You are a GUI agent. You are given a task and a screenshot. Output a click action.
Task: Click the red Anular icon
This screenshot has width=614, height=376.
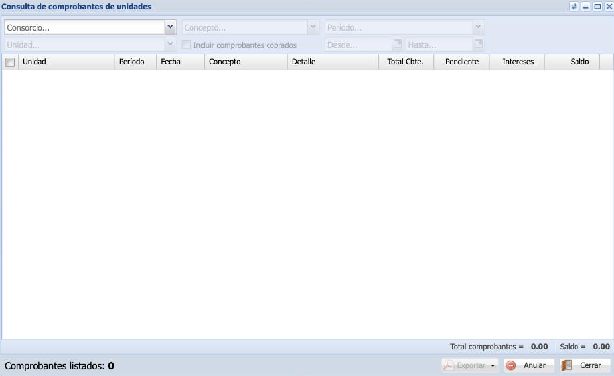pos(511,365)
